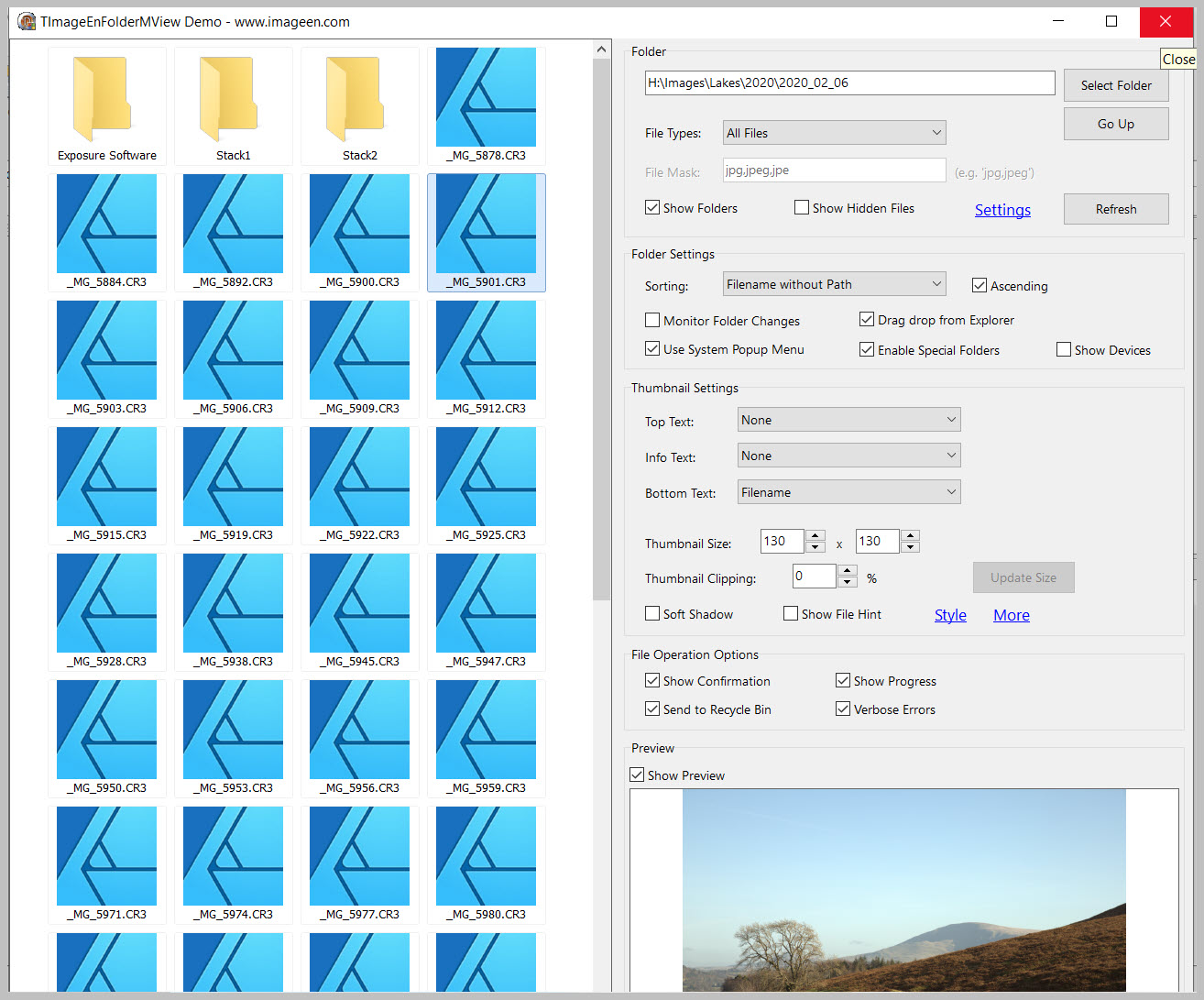This screenshot has width=1204, height=1000.
Task: Select the _MG_5950.CR3 file thumbnail
Action: pos(107,739)
